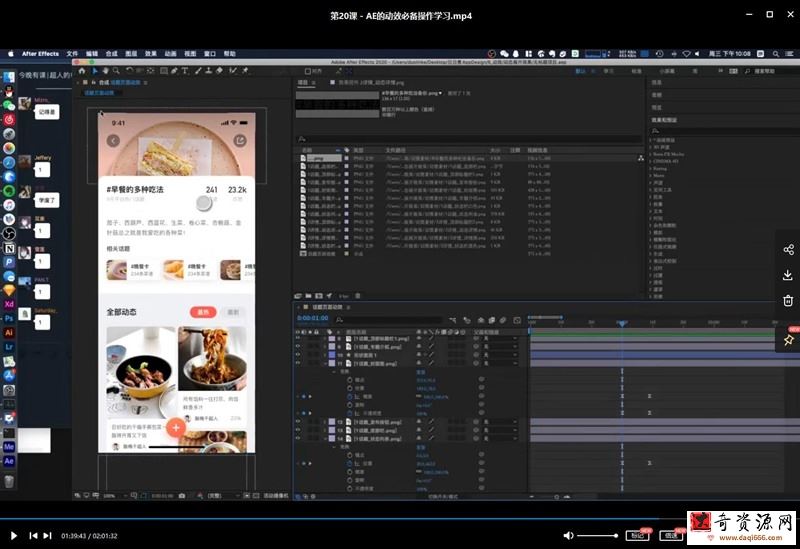The width and height of the screenshot is (800, 549).
Task: Click the share icon in player sidebar
Action: [x=788, y=249]
